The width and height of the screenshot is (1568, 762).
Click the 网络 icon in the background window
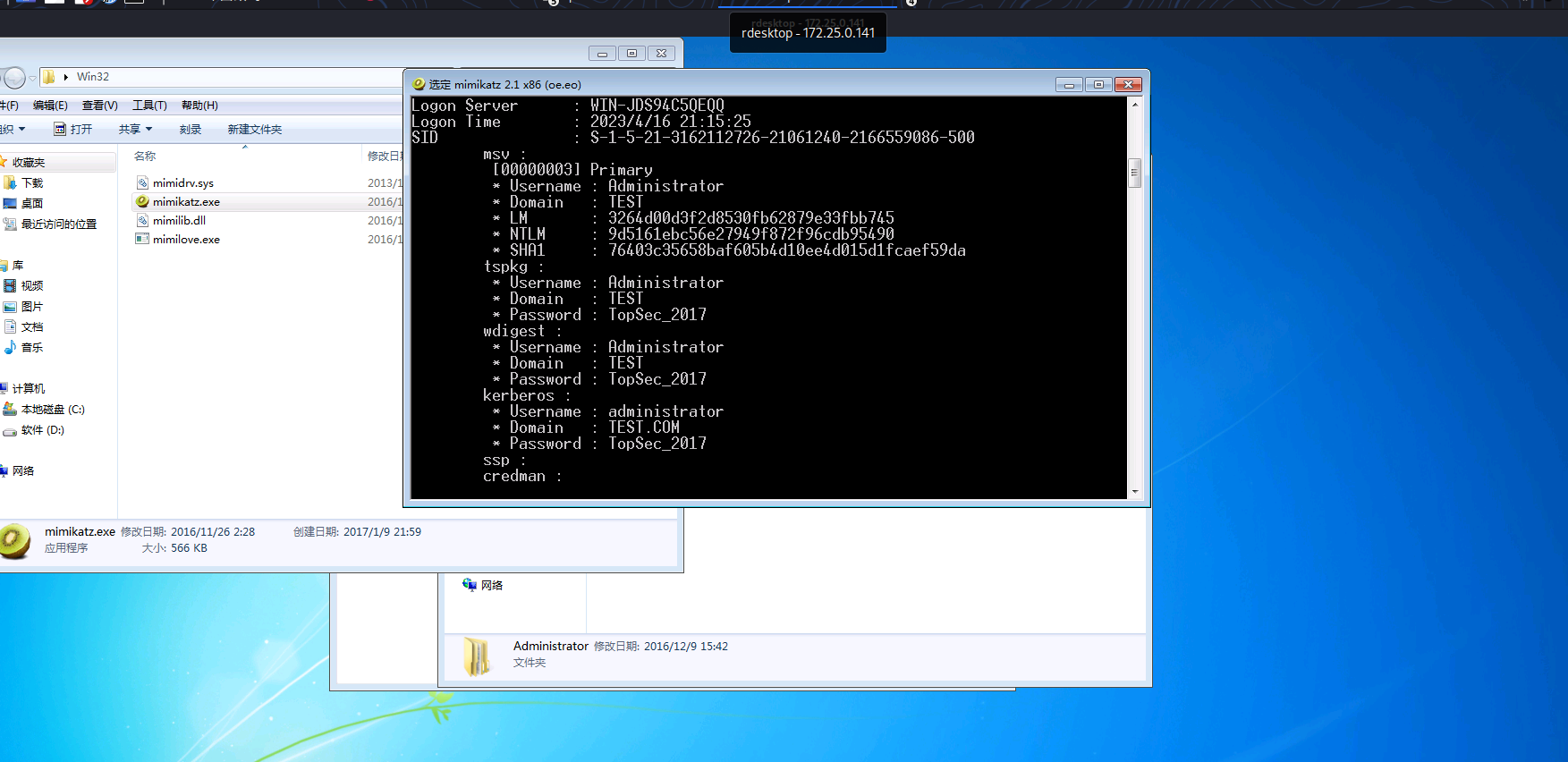click(x=470, y=585)
